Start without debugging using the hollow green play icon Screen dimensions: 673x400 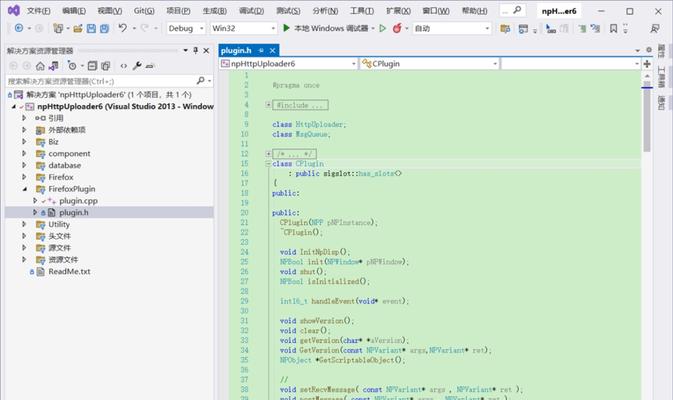[383, 28]
